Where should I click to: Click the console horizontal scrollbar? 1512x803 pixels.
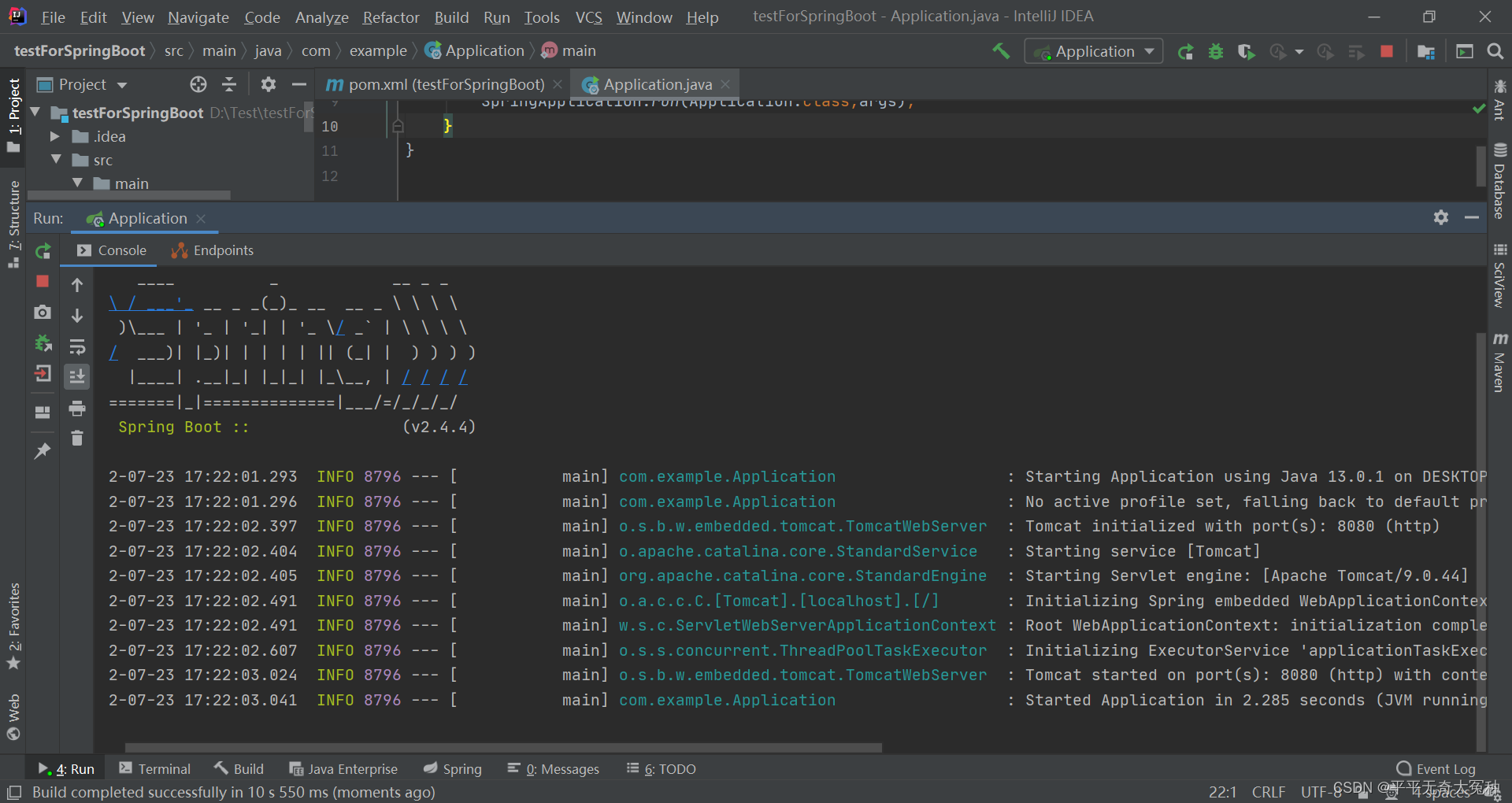pyautogui.click(x=503, y=747)
